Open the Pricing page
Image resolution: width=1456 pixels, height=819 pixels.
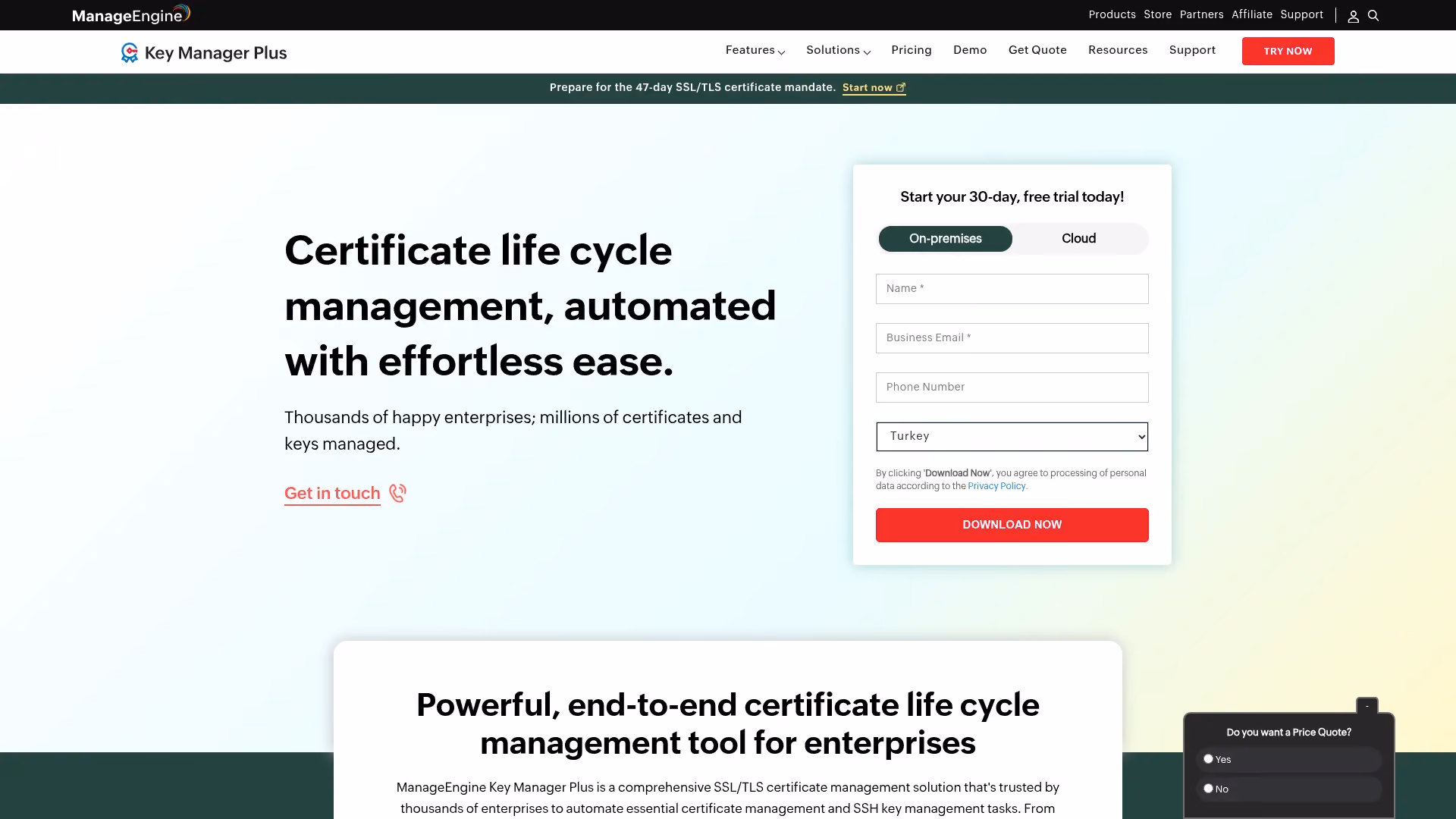[912, 50]
